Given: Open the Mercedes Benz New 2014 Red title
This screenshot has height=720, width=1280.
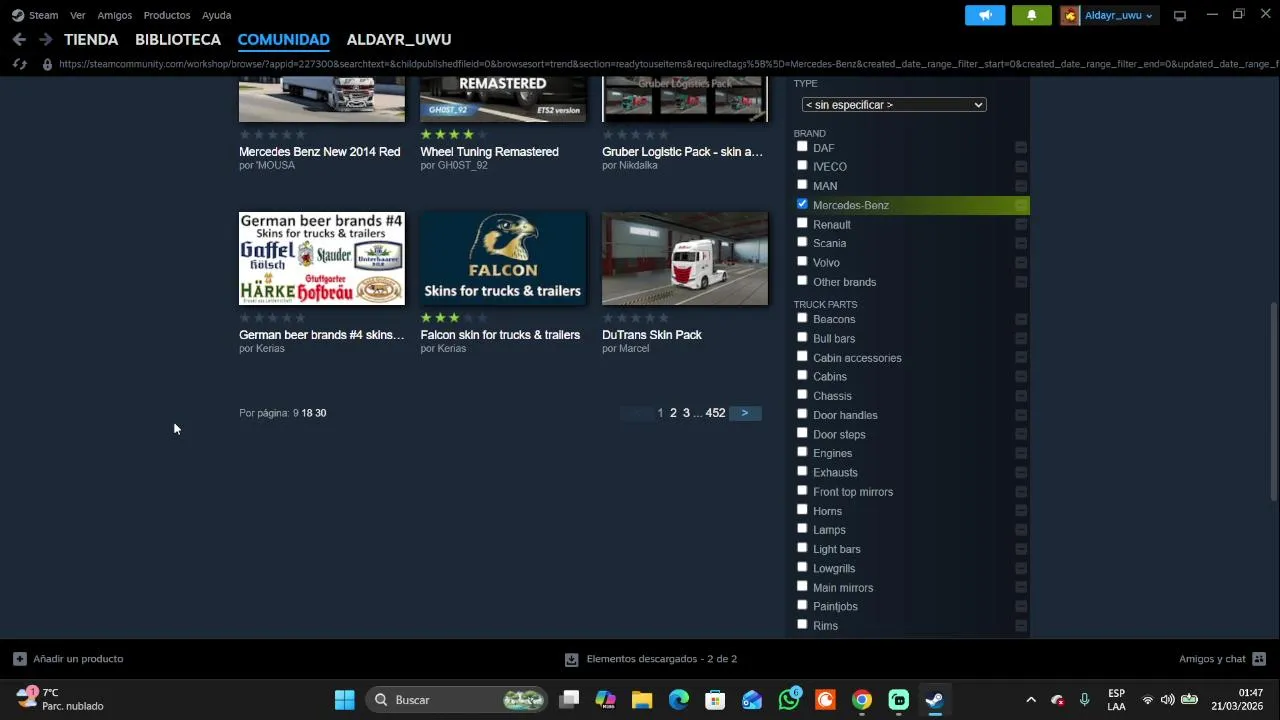Looking at the screenshot, I should [319, 152].
